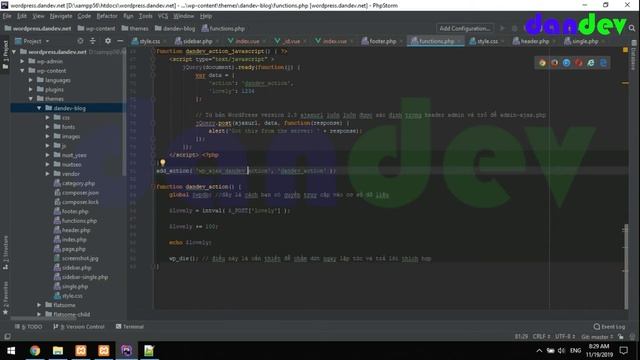Screen dimensions: 640x360
Task: Open the file in Edge browser icon
Action: point(603,63)
